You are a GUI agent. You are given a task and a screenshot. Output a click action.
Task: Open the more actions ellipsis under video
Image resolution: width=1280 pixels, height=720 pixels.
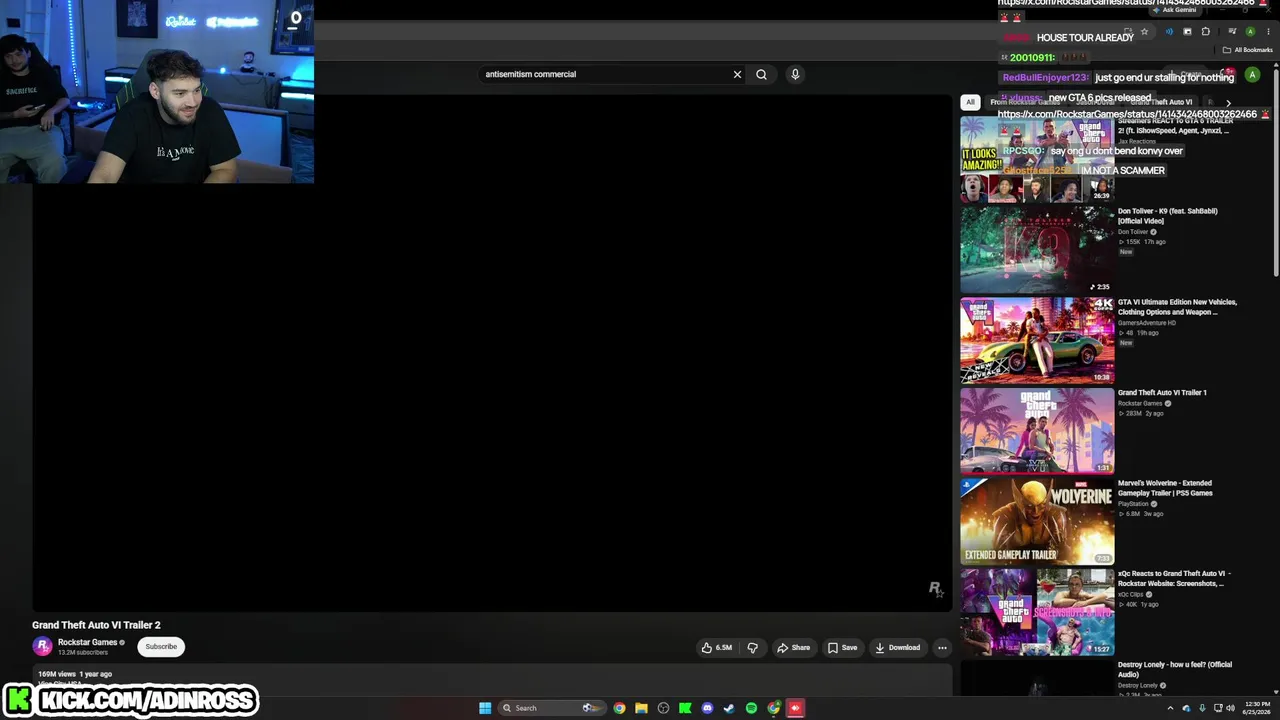942,647
